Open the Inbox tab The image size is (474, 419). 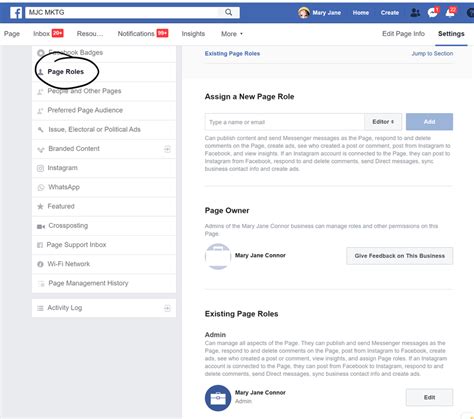point(48,34)
